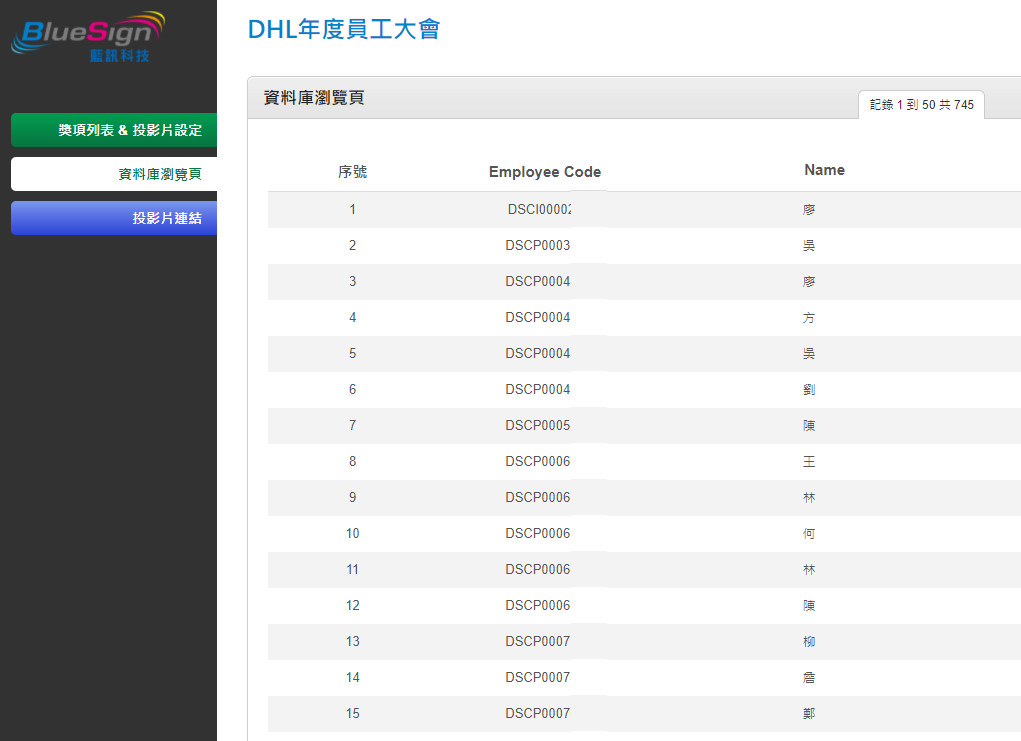This screenshot has width=1021, height=741.
Task: Sort records by the 序號 column header
Action: [352, 171]
